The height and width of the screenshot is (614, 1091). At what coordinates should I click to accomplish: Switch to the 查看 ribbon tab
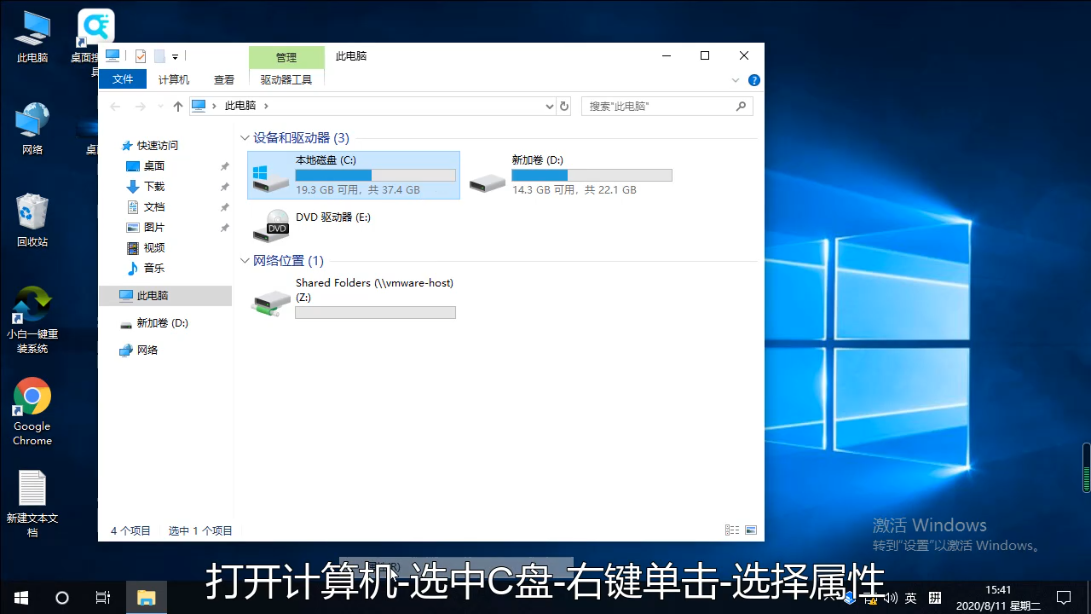[224, 80]
